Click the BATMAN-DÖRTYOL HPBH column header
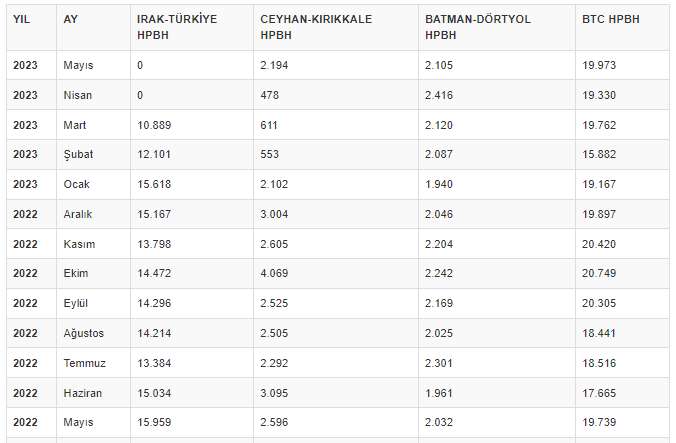Screen dimensions: 676x443 [x=478, y=27]
